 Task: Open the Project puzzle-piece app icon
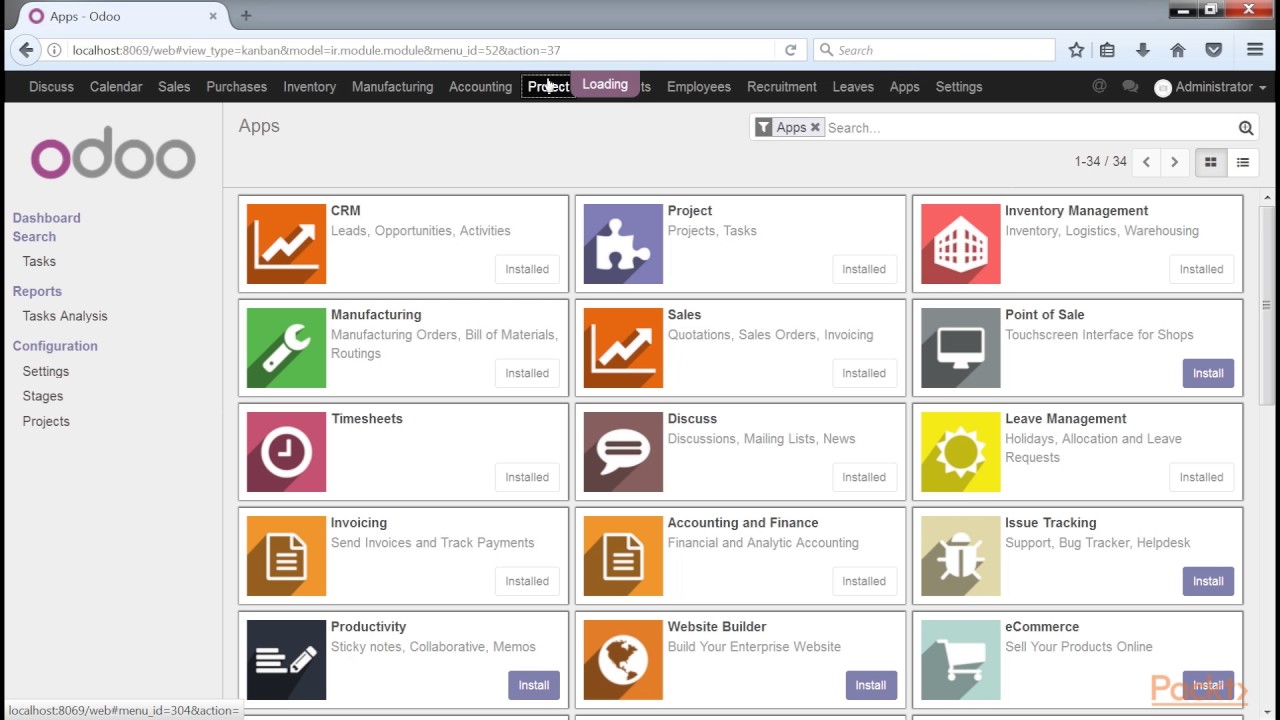pyautogui.click(x=623, y=244)
